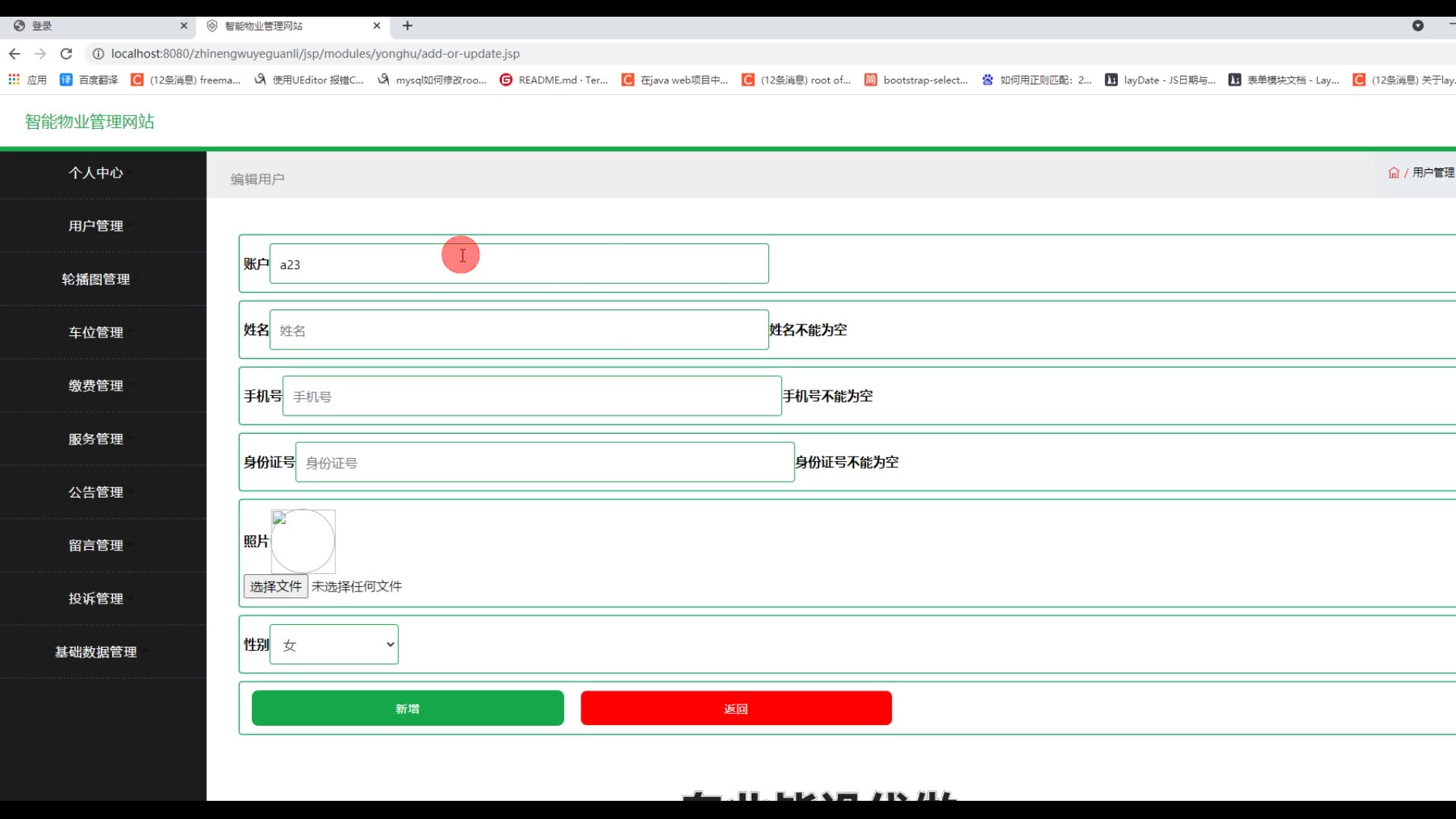Open the layDate - JS日期 bookmark
The height and width of the screenshot is (819, 1456).
(1160, 80)
